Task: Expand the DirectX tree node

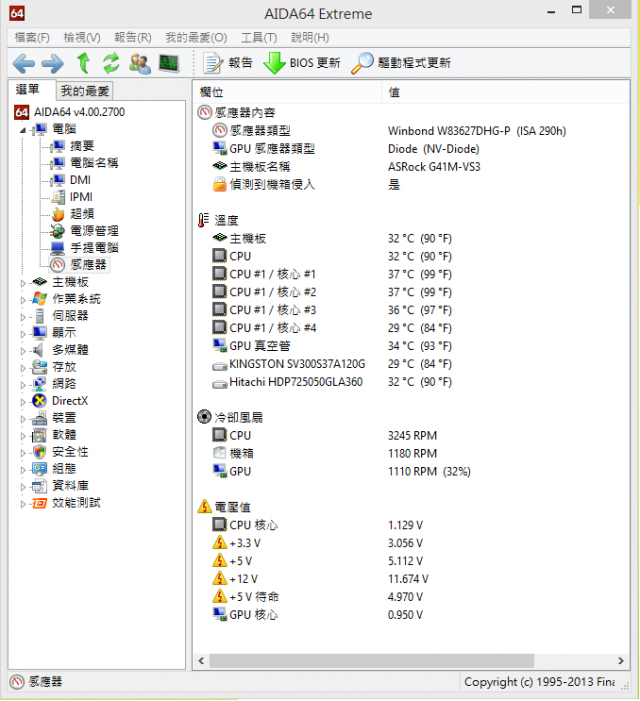Action: click(23, 401)
